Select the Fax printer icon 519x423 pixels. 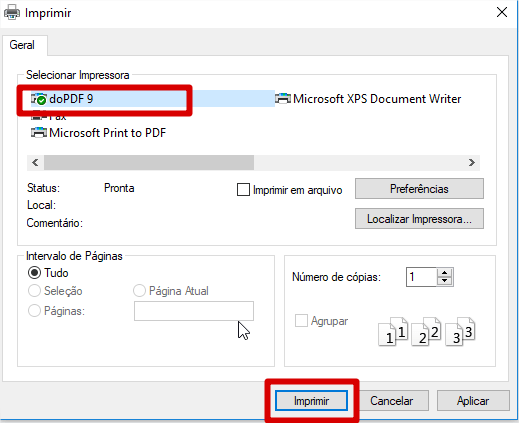pos(39,117)
